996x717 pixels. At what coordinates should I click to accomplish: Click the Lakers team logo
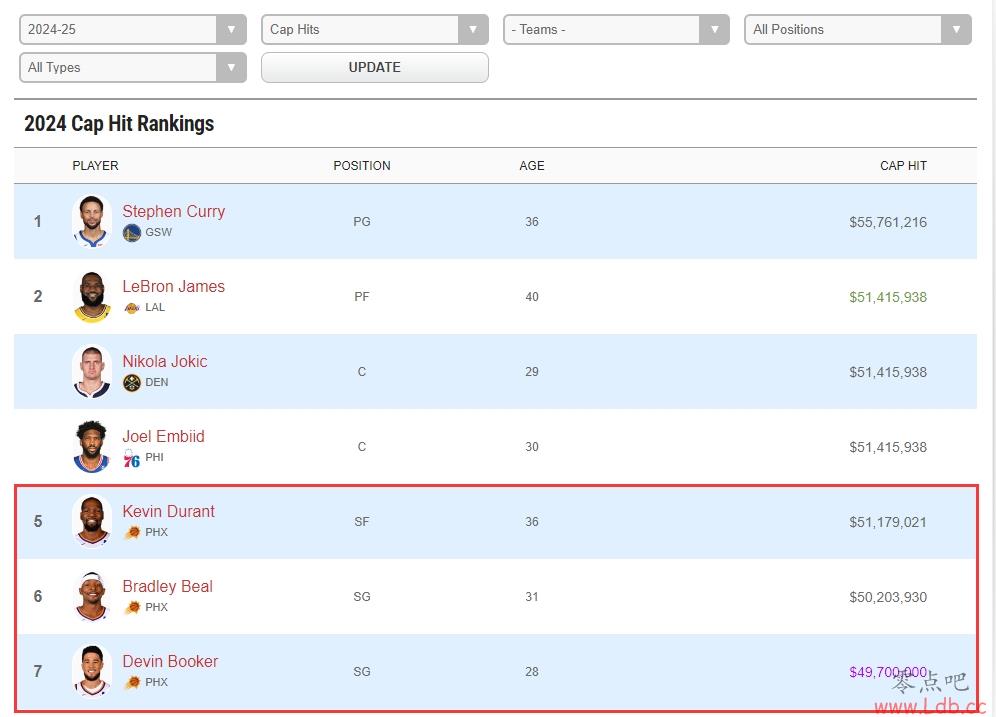(131, 308)
